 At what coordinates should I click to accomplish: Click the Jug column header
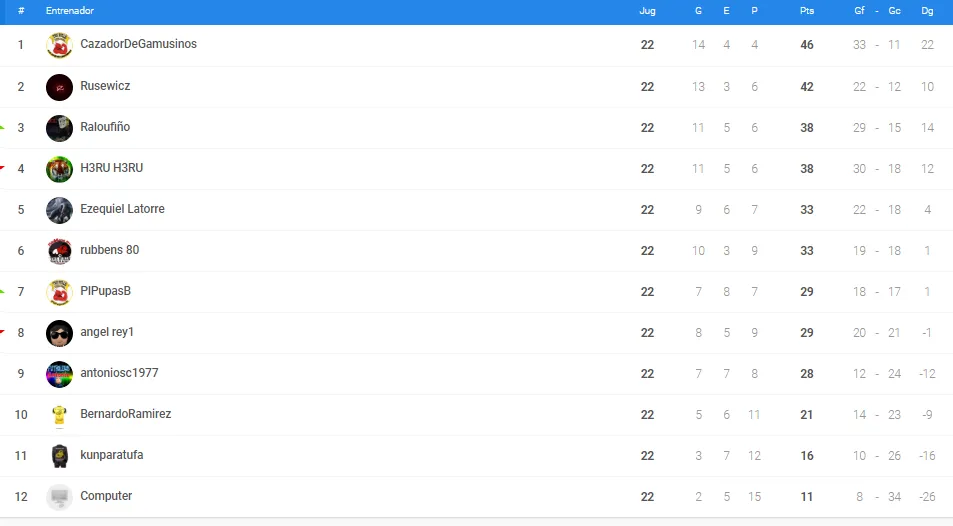647,11
